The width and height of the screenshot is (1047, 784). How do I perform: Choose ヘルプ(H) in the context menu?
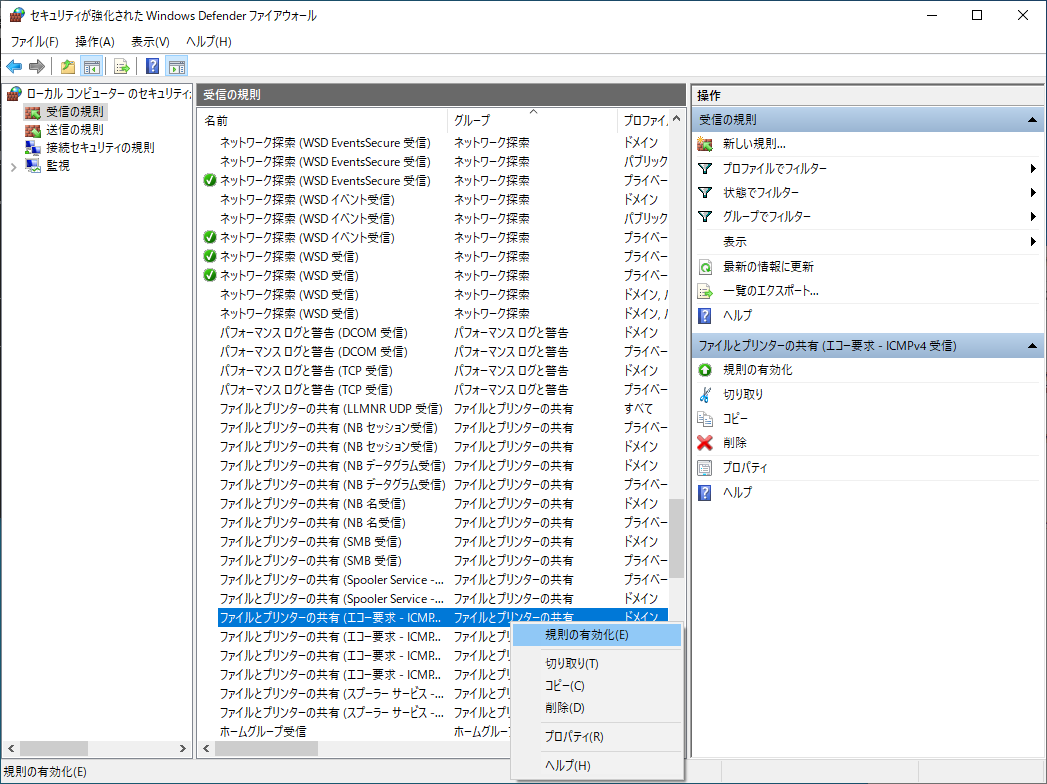[x=597, y=765]
